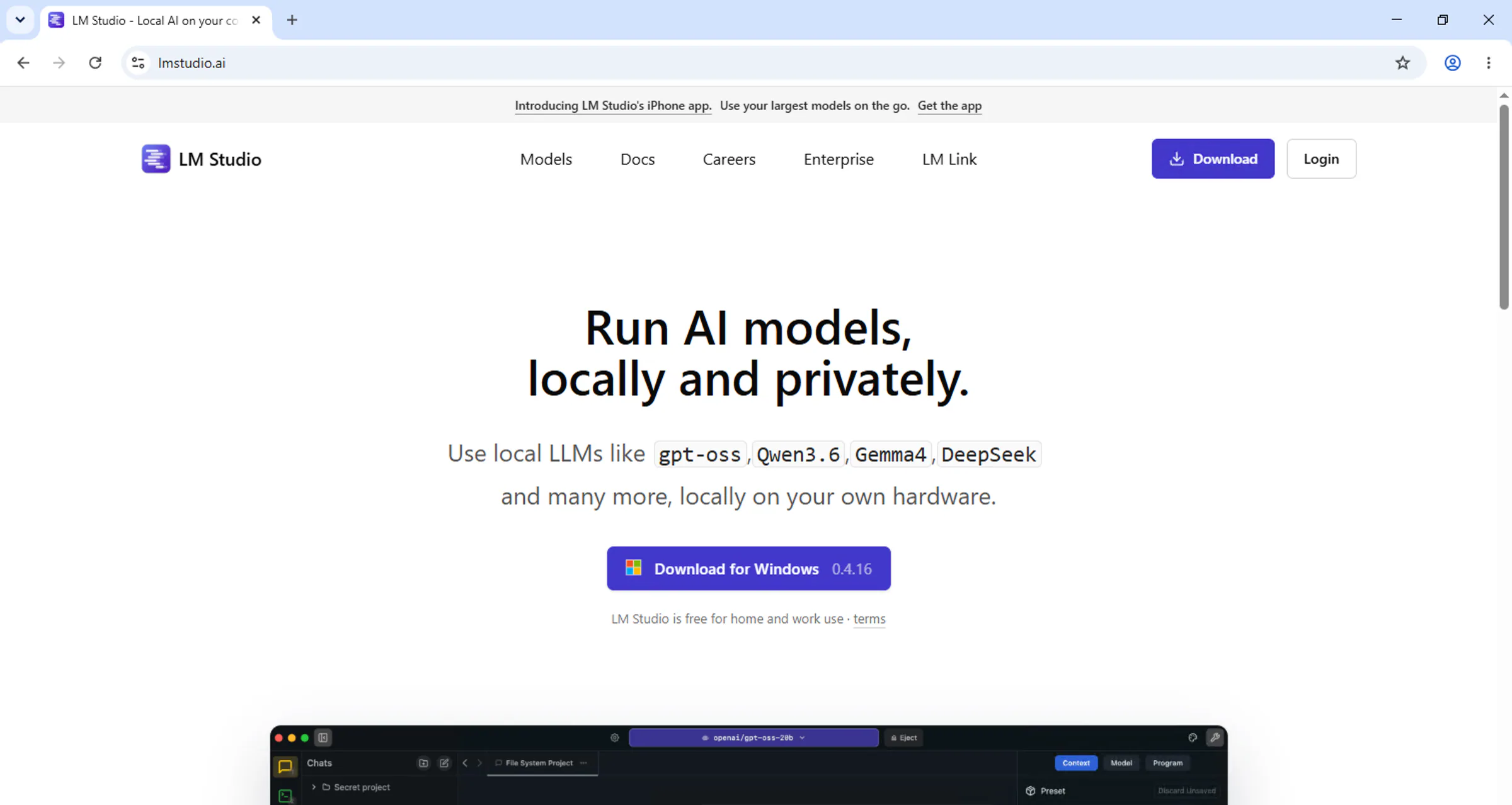Open the Docs nav item
The width and height of the screenshot is (1512, 805).
tap(638, 159)
